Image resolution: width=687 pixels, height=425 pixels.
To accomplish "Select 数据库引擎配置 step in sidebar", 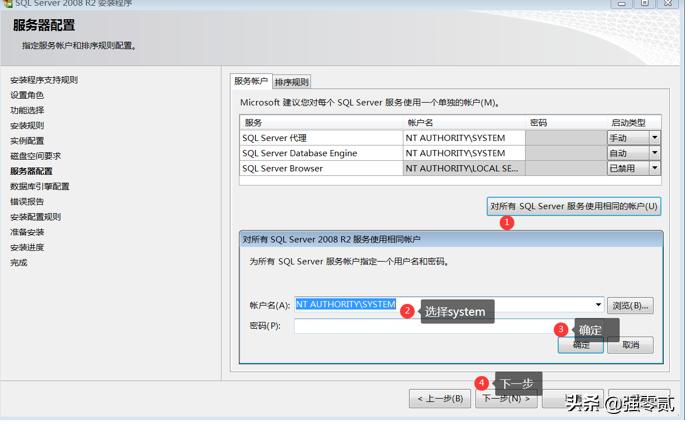I will click(39, 186).
